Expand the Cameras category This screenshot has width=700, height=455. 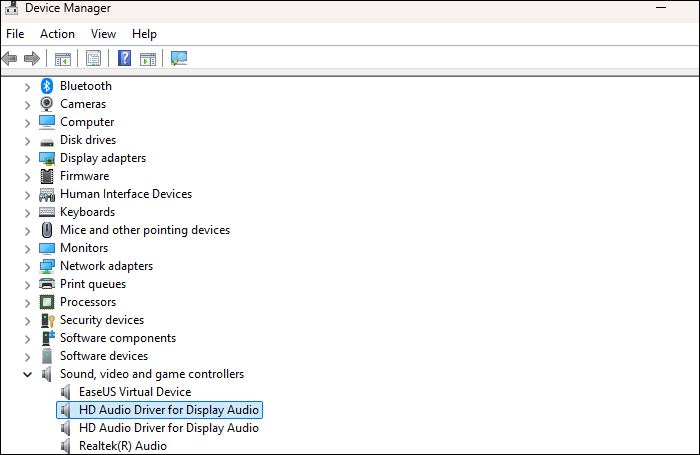click(x=27, y=104)
